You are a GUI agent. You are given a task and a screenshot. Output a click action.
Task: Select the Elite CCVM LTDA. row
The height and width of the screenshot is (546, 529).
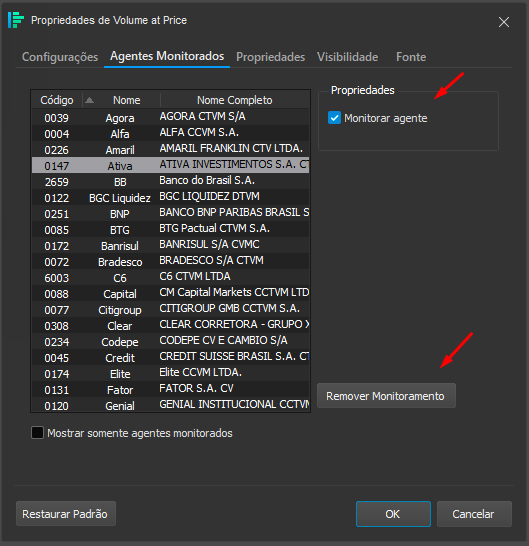(171, 373)
